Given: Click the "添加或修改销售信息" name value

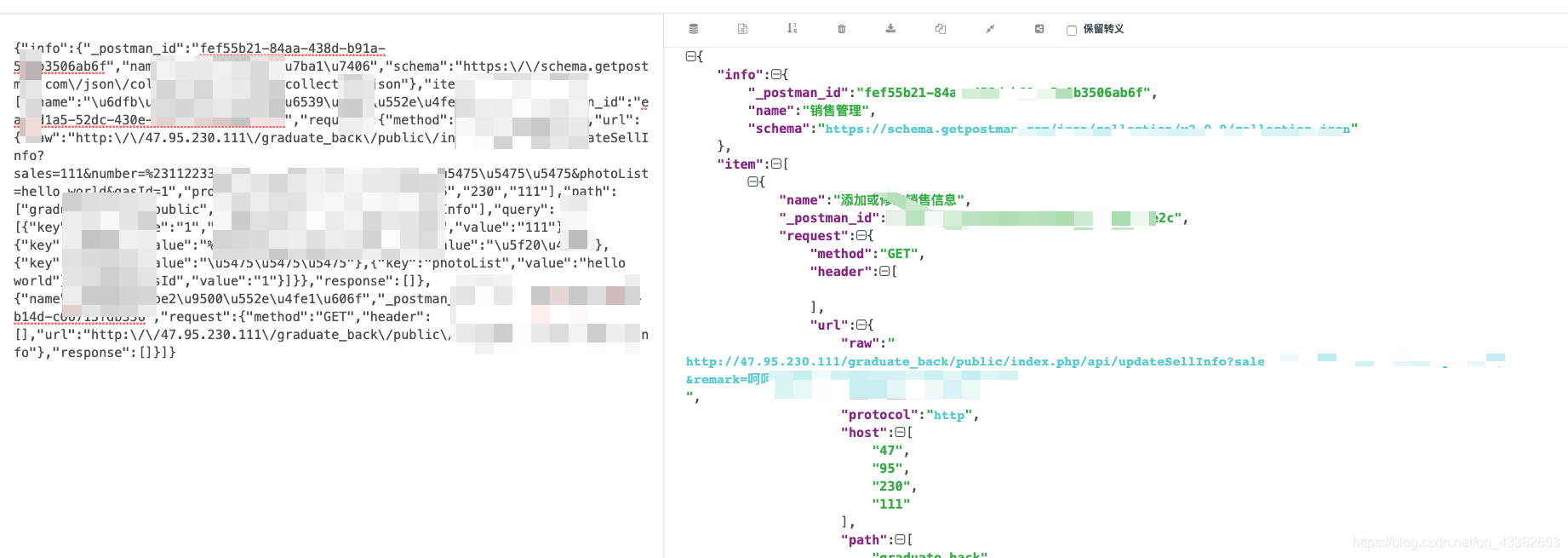Looking at the screenshot, I should [x=899, y=200].
